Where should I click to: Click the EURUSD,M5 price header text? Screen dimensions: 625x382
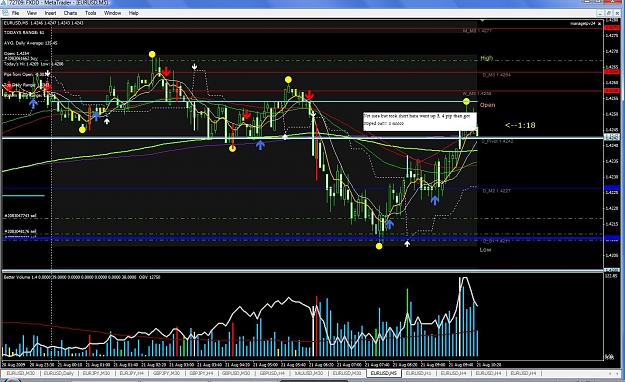tap(43, 23)
